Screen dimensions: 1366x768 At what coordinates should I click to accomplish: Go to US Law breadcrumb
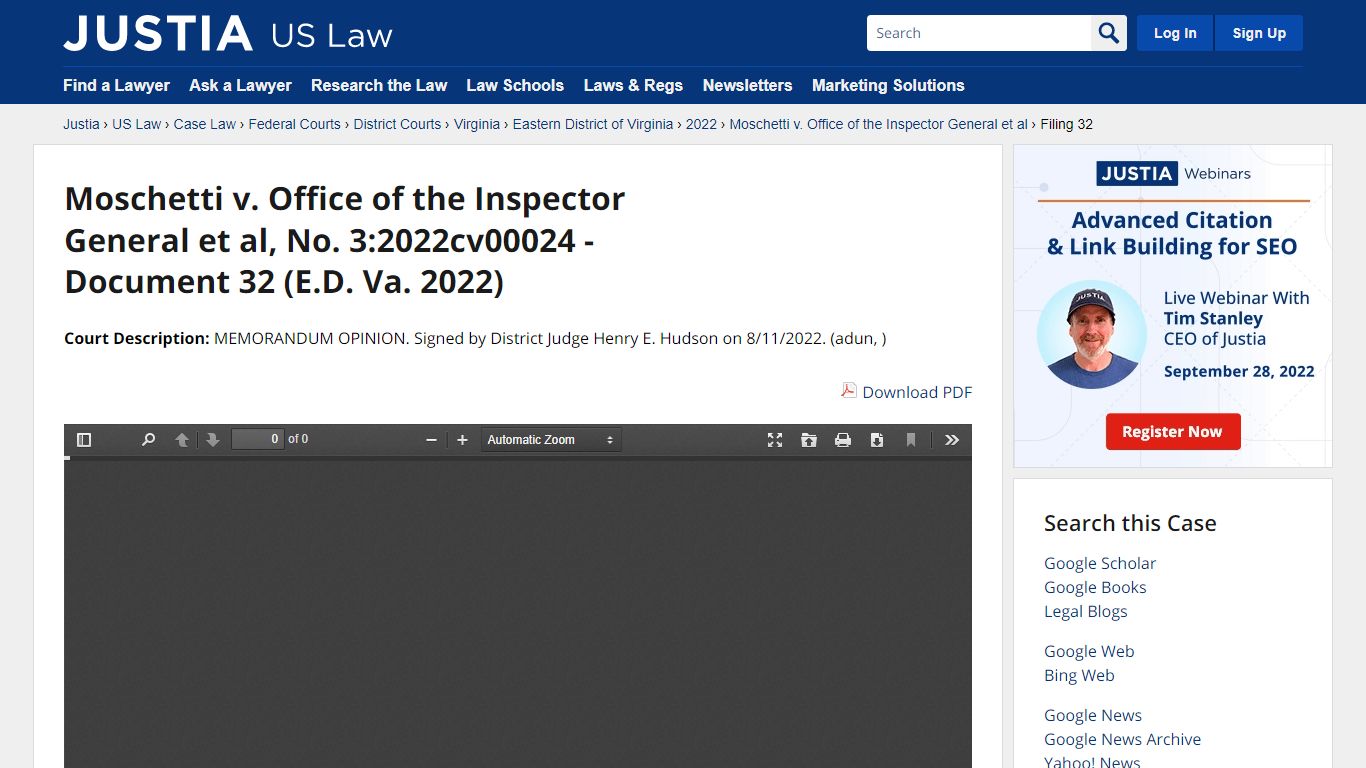point(136,124)
